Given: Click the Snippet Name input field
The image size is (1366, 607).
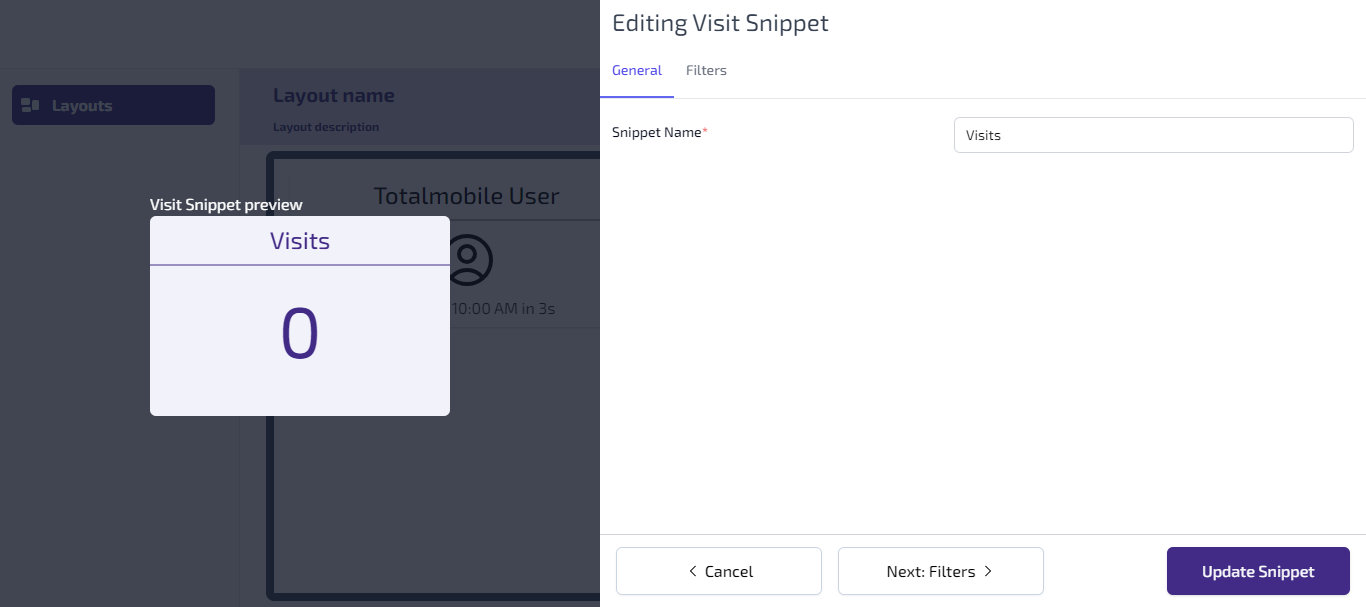Looking at the screenshot, I should pyautogui.click(x=1153, y=135).
